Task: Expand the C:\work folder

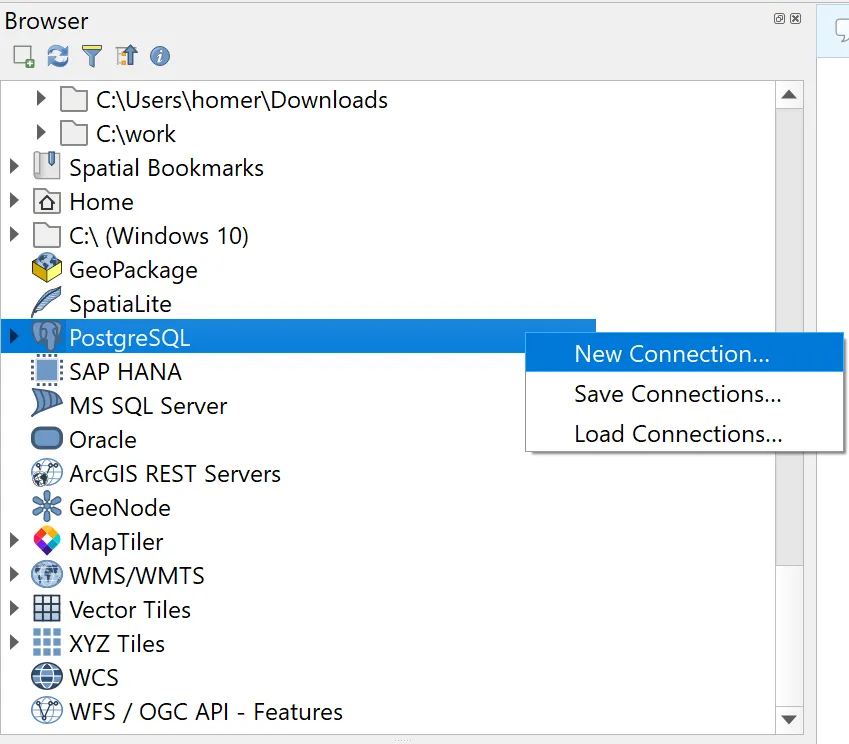Action: 41,133
